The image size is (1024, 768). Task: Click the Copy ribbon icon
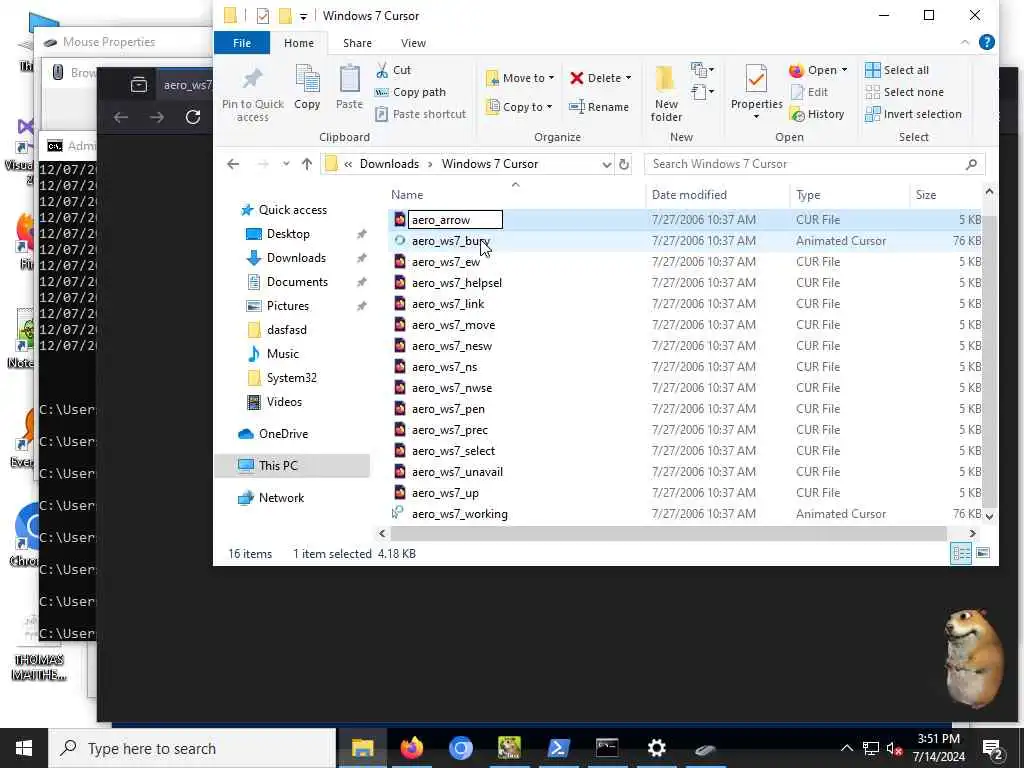pos(307,88)
